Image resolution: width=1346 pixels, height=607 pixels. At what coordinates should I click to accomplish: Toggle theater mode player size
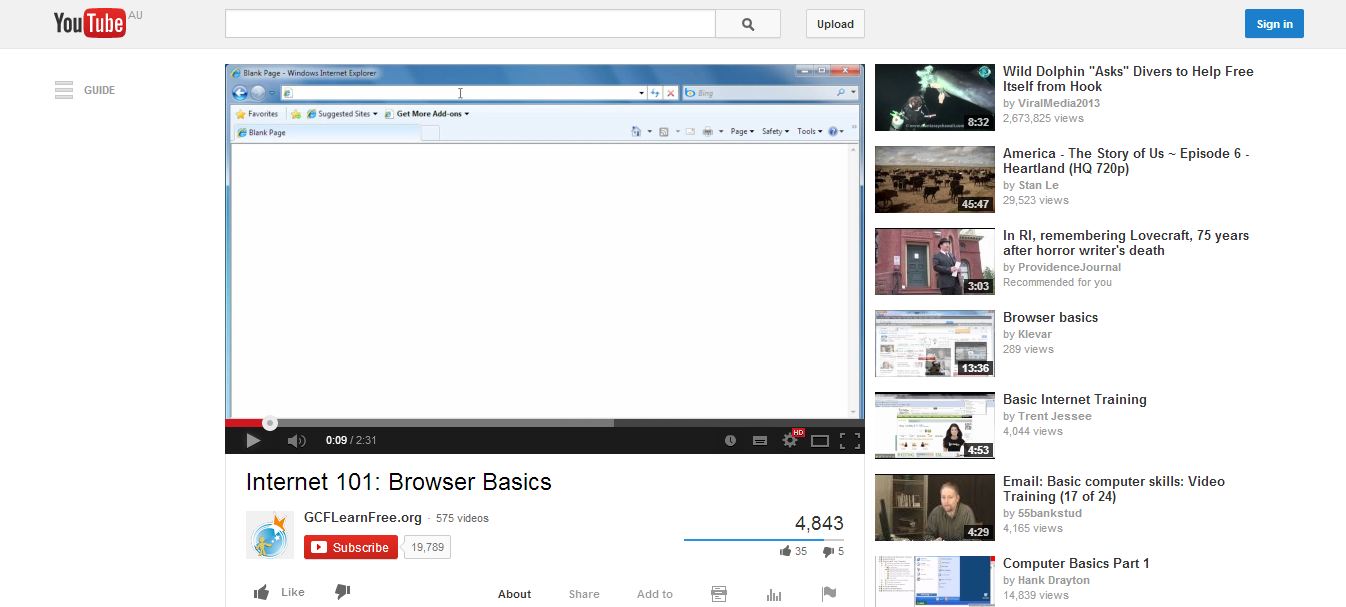(x=820, y=440)
